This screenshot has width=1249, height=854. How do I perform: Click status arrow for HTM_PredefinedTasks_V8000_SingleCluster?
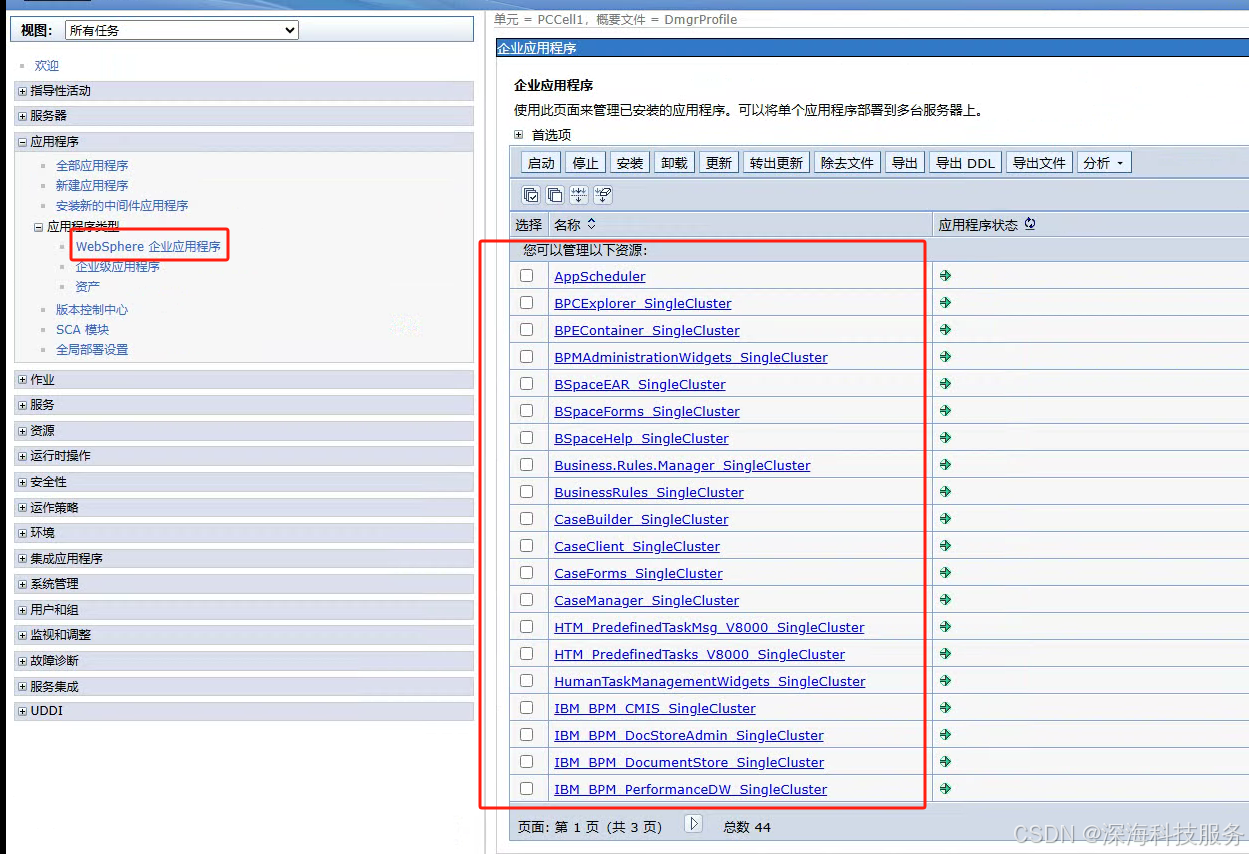945,653
